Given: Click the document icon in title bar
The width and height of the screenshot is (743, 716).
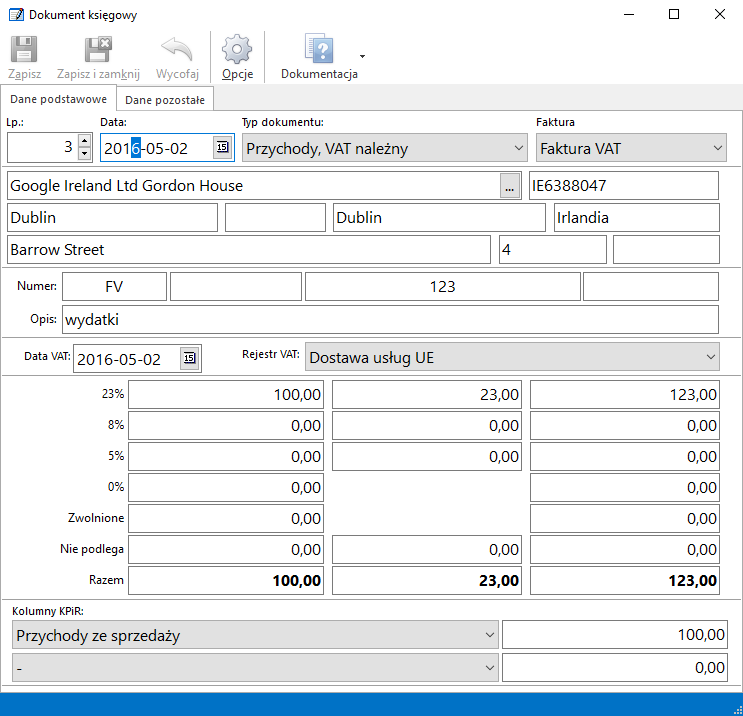Looking at the screenshot, I should [15, 15].
